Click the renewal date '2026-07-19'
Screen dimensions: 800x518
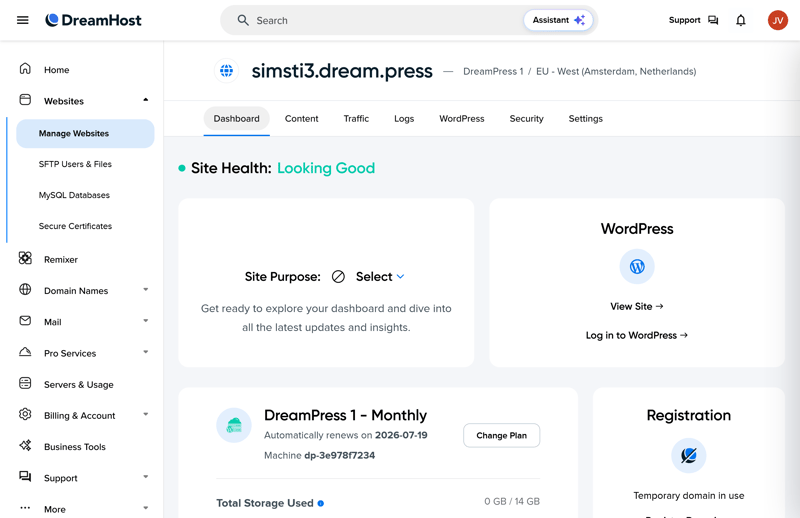pos(401,435)
